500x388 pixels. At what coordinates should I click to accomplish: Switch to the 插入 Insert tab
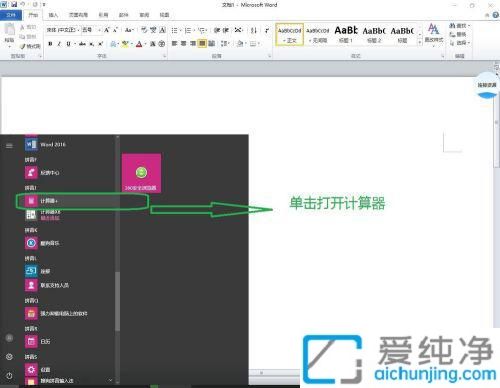tap(53, 15)
